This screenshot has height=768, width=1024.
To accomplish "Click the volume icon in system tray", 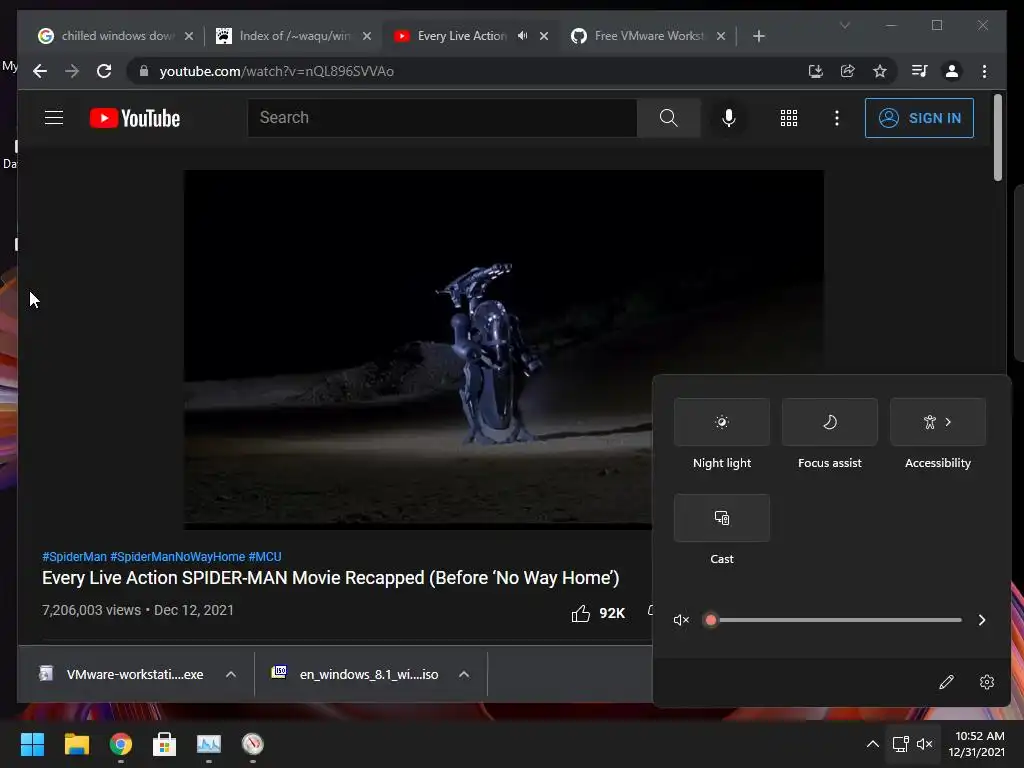I will point(924,744).
